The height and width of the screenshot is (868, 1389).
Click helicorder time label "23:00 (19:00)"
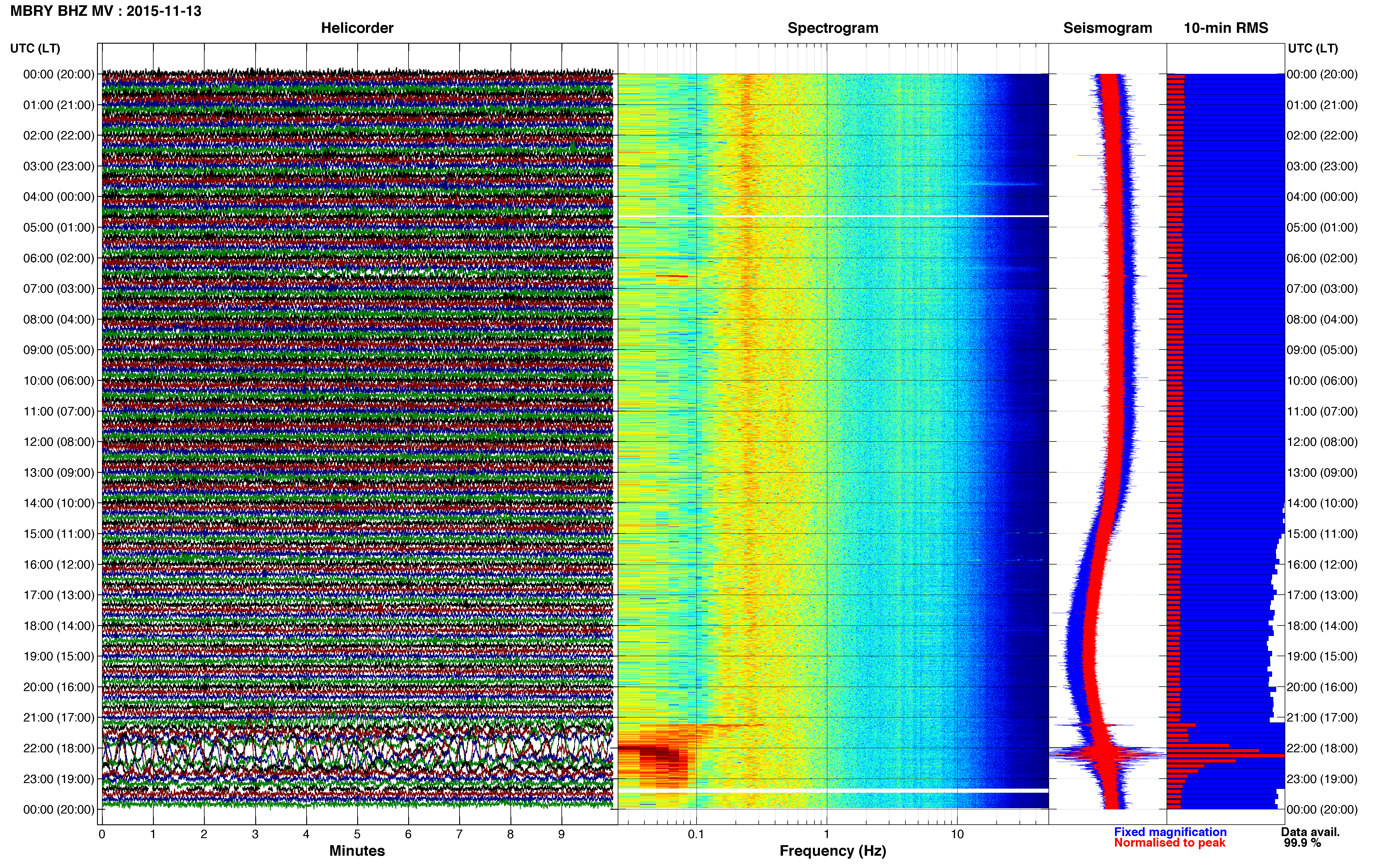[59, 779]
